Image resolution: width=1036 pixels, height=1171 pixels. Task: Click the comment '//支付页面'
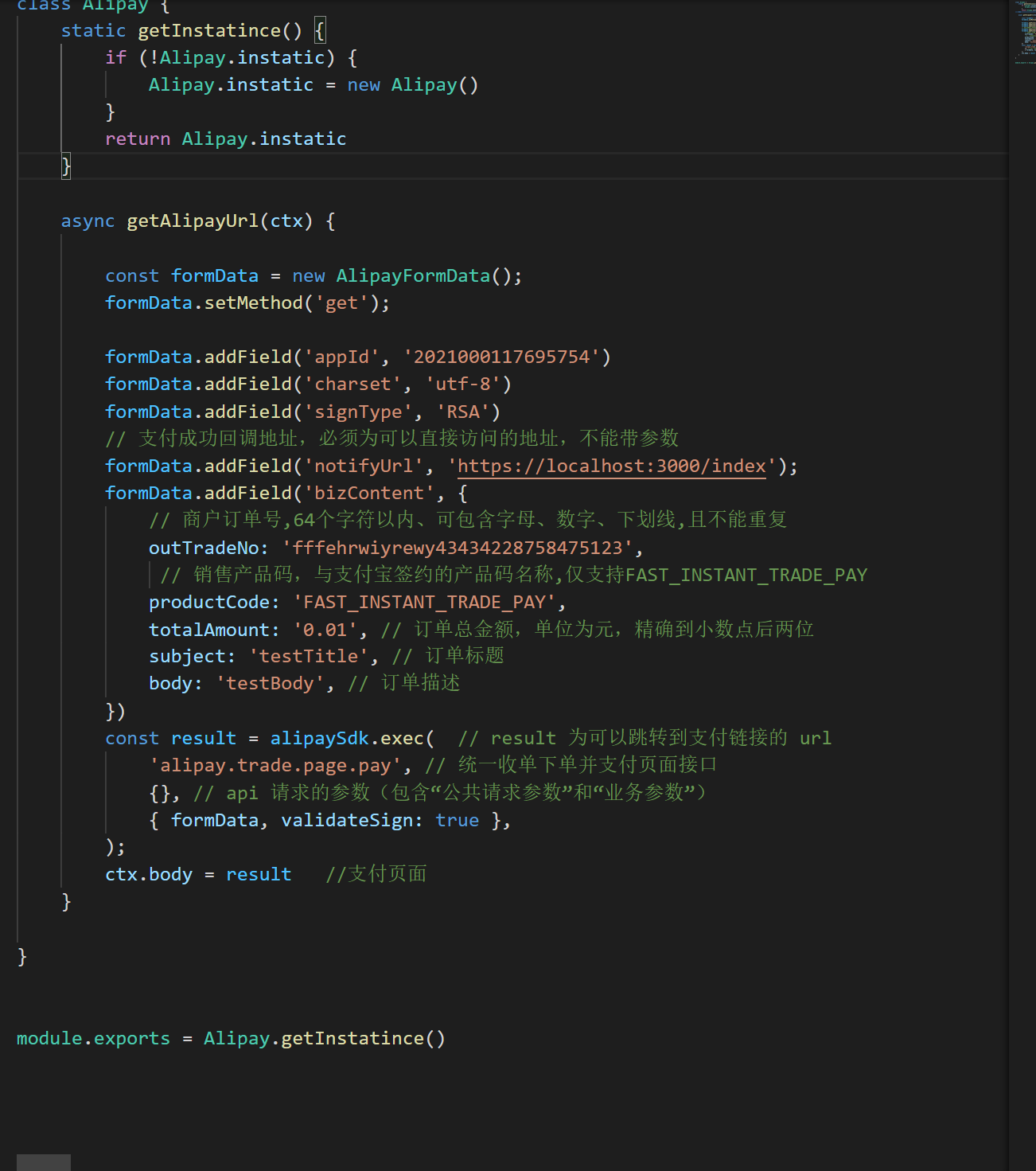click(376, 874)
